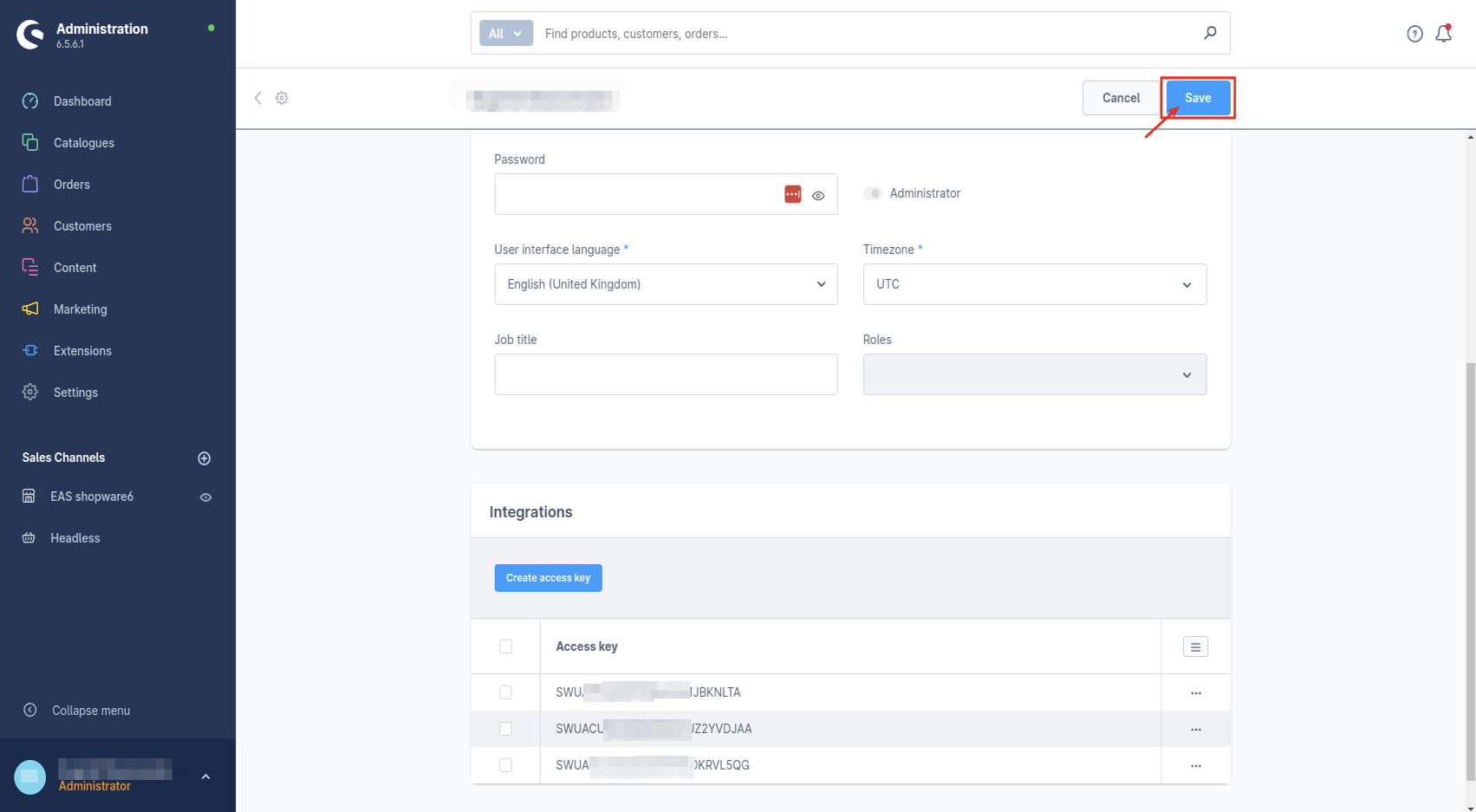
Task: Click the Create access key button
Action: (x=548, y=578)
